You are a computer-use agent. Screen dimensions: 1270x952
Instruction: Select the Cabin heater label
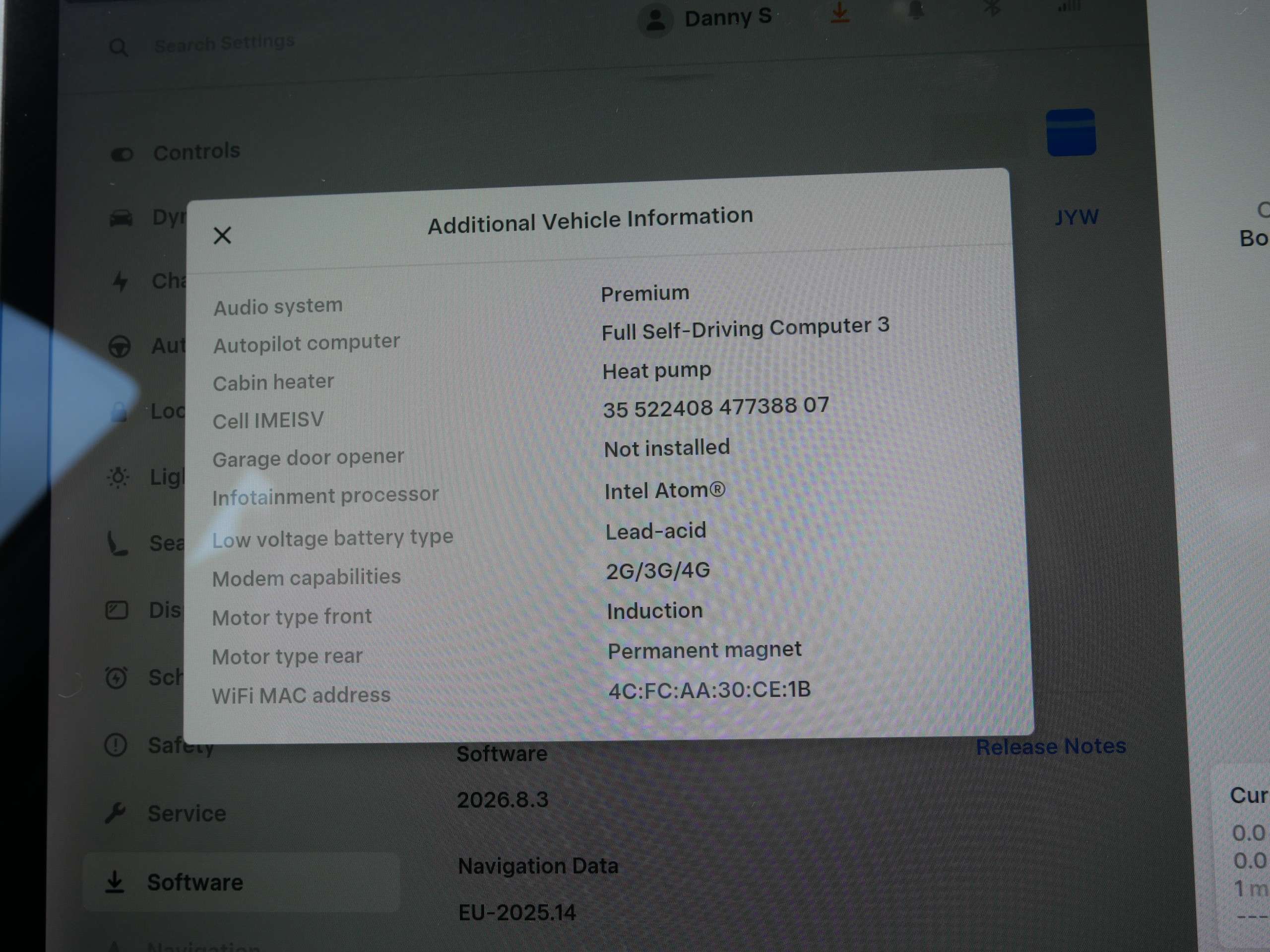coord(273,382)
